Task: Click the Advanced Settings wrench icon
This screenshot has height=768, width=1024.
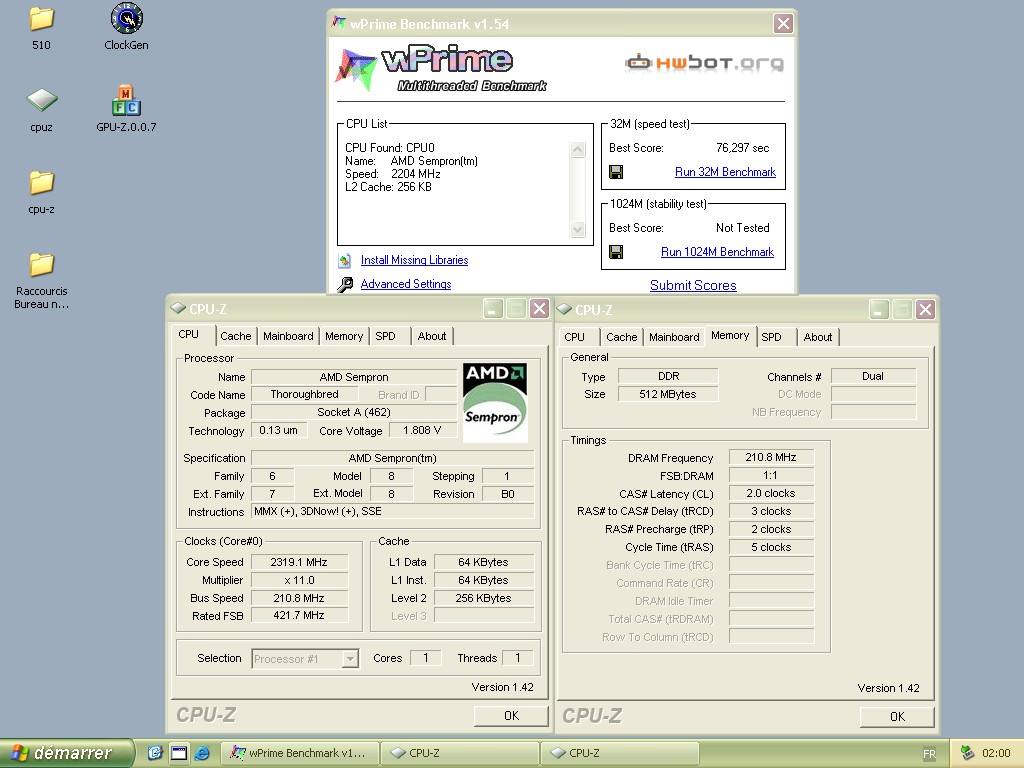Action: [345, 285]
